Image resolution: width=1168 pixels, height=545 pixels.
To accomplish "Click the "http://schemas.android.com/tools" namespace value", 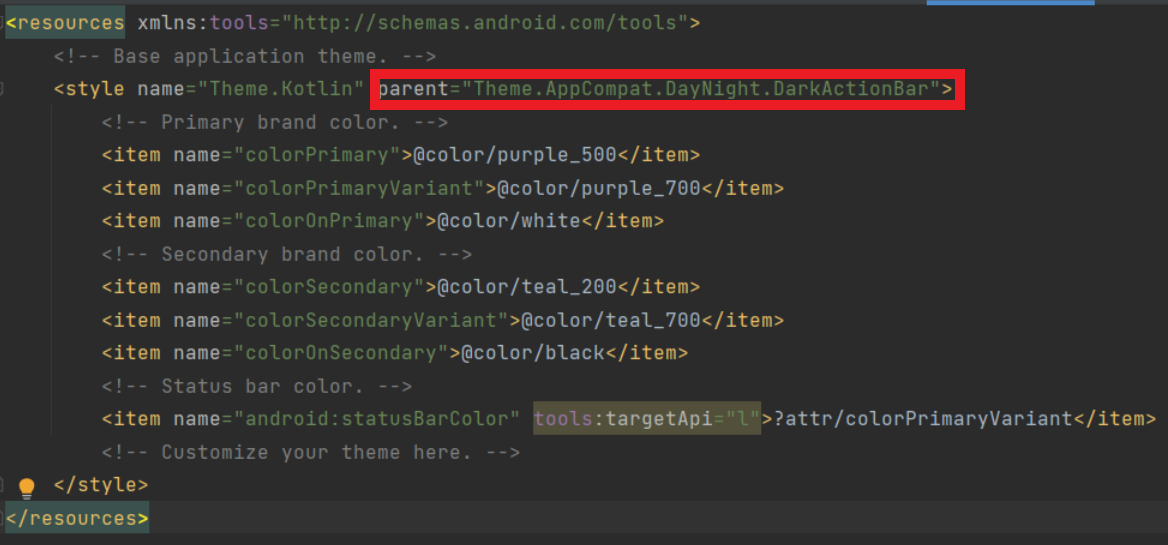I will [484, 23].
